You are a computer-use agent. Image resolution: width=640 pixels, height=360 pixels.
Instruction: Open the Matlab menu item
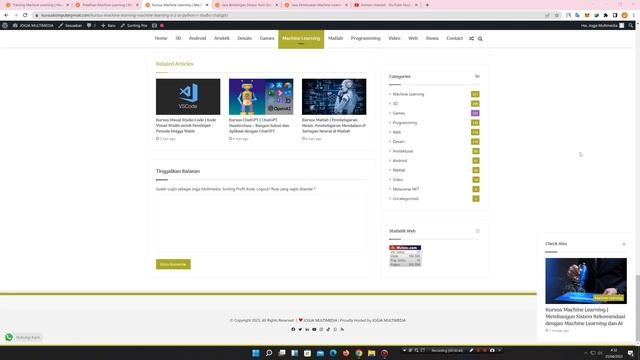coord(335,38)
